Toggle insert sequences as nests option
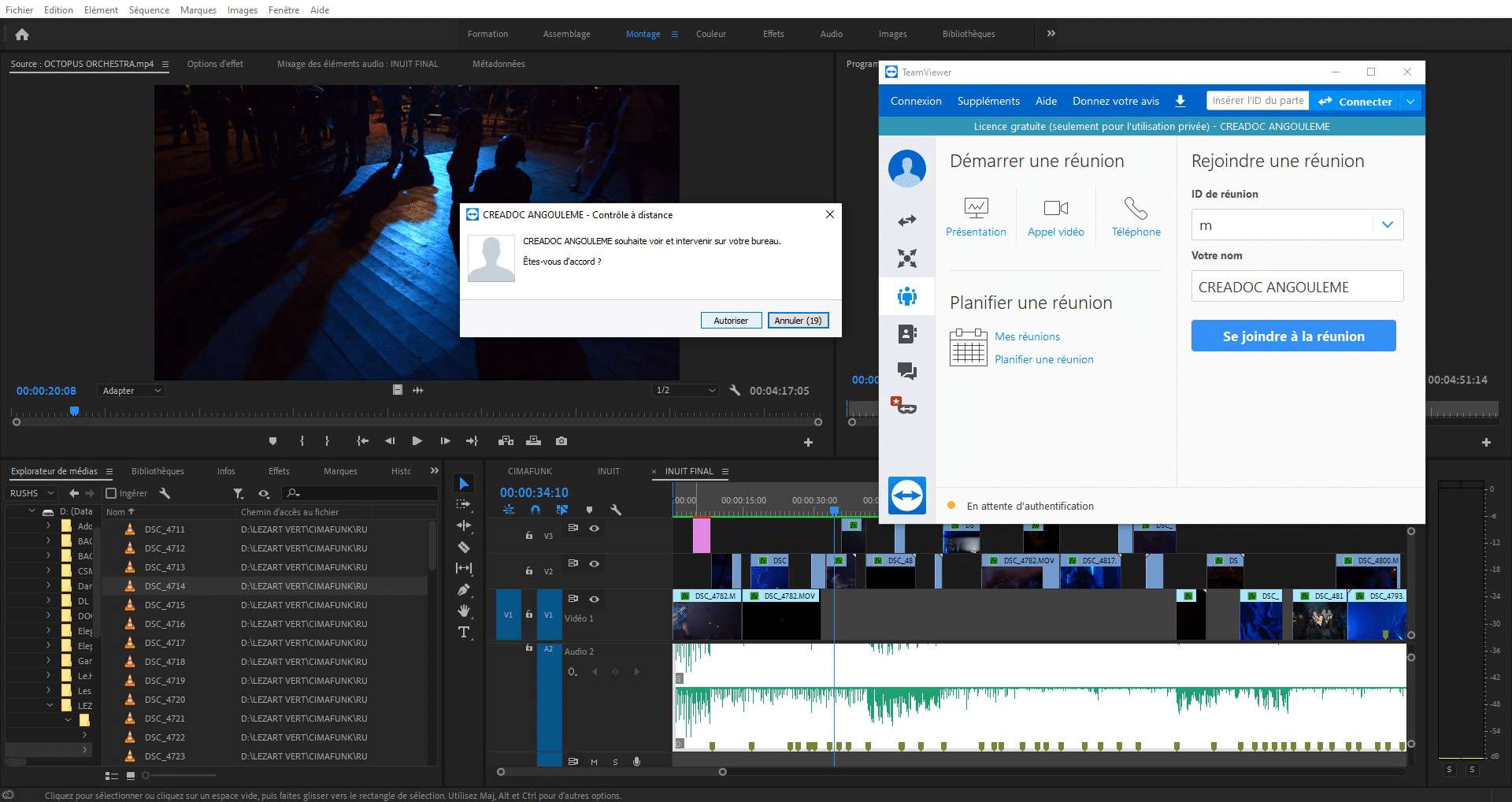Image resolution: width=1512 pixels, height=802 pixels. click(509, 510)
